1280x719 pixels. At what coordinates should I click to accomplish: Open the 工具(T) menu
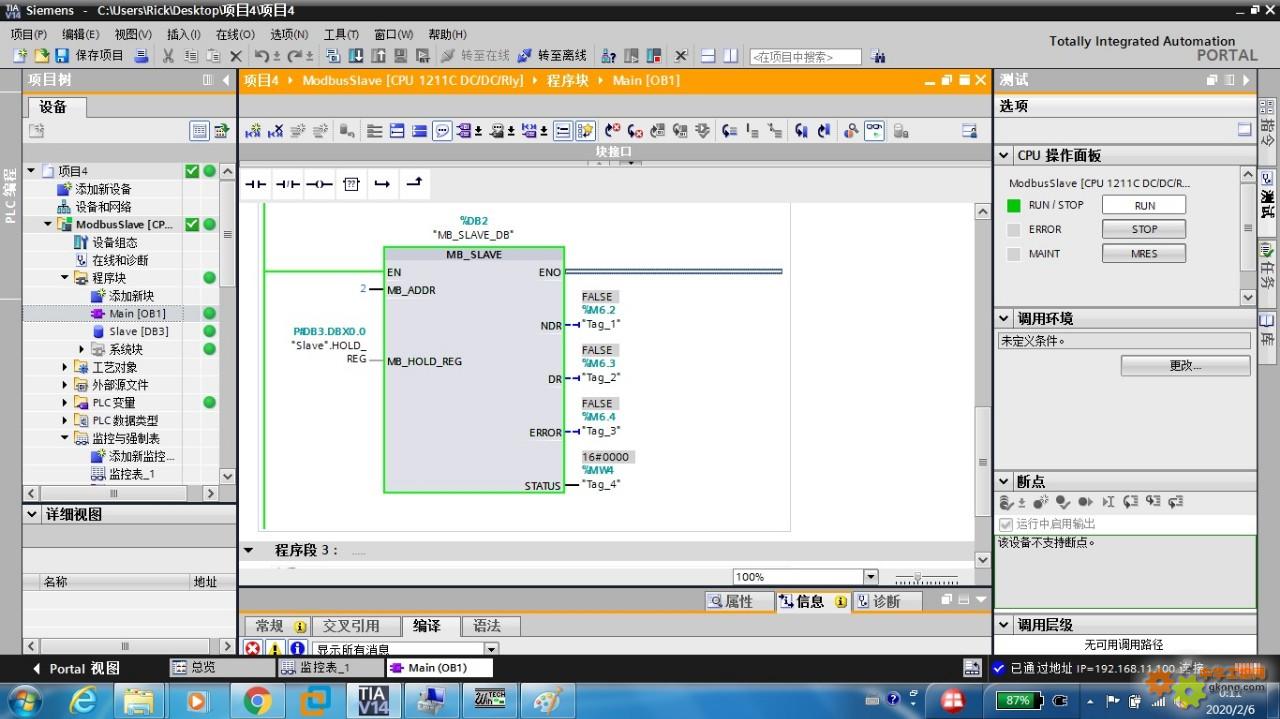pyautogui.click(x=341, y=34)
